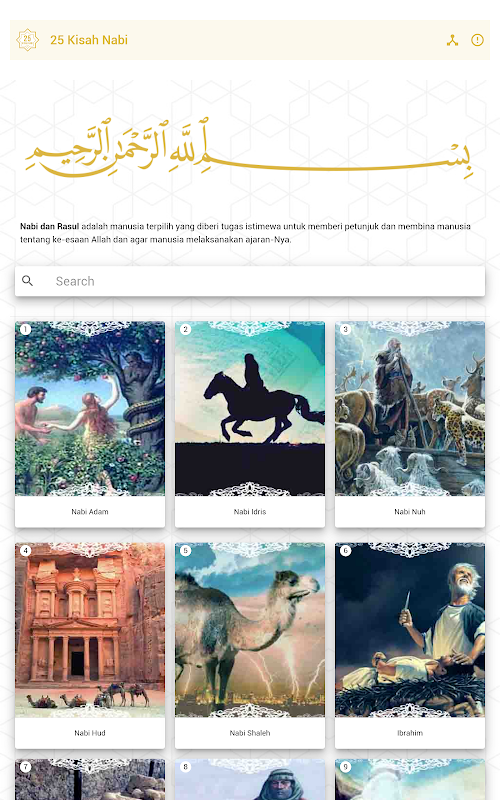This screenshot has height=800, width=500.
Task: Click the 25 Kisah Nabi app logo
Action: [28, 40]
